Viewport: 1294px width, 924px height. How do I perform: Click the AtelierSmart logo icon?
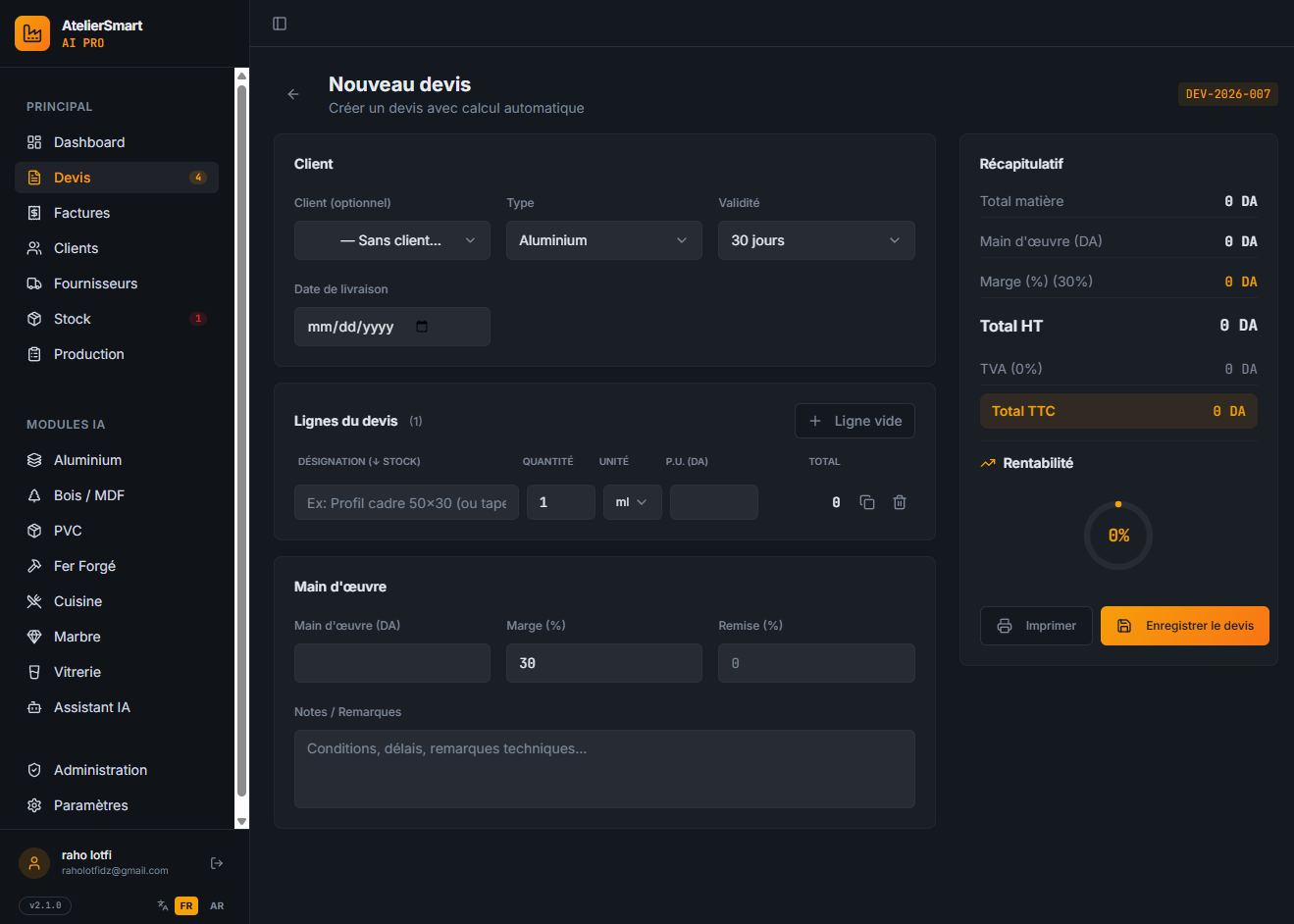[32, 33]
